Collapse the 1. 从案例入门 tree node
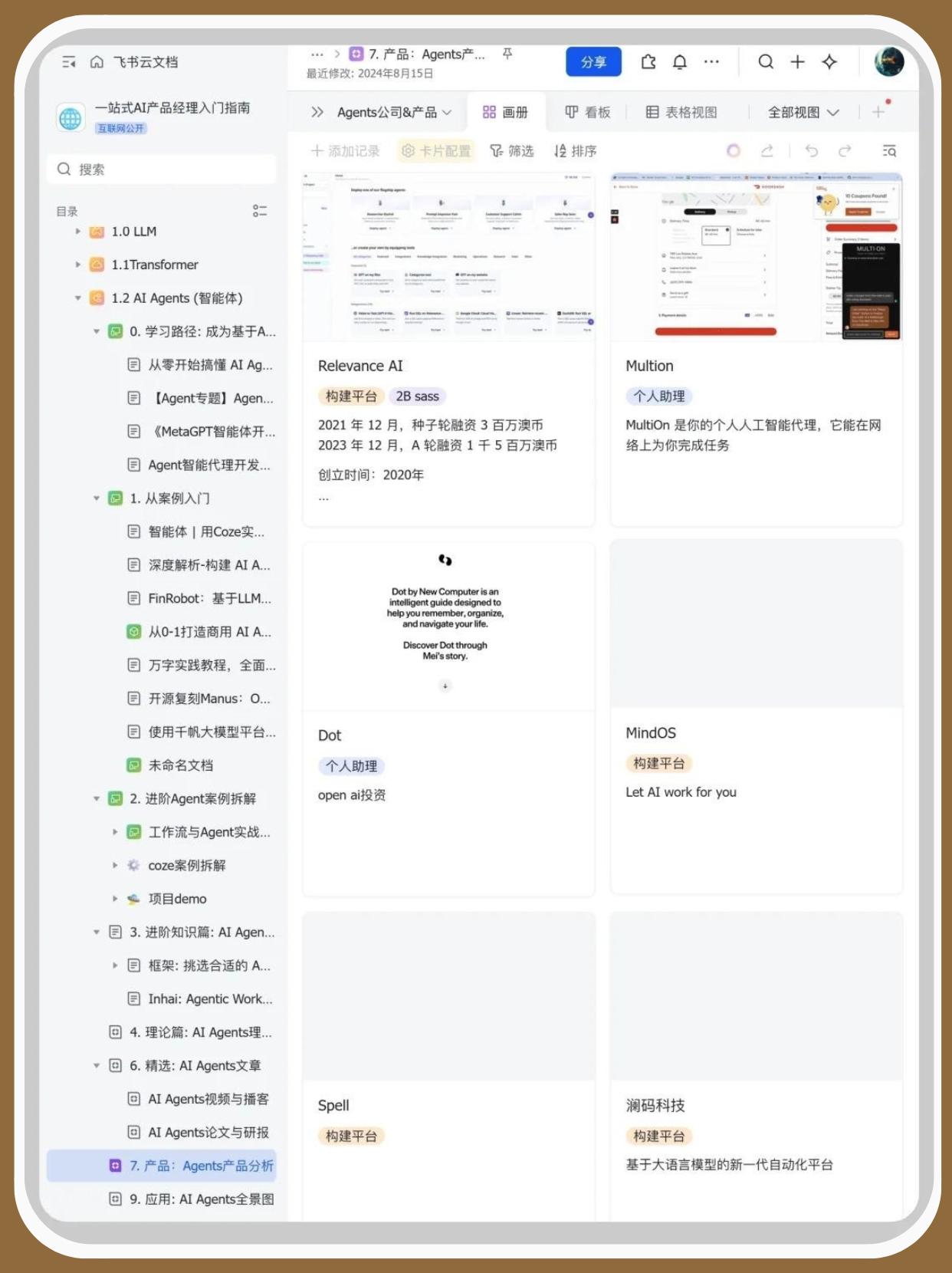This screenshot has height=1273, width=952. point(96,498)
